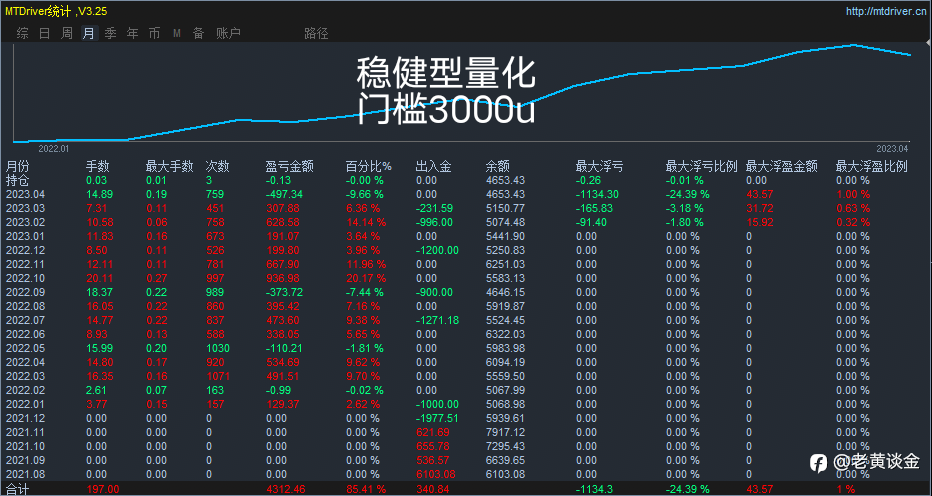Viewport: 932px width, 496px height.
Task: Click the 340.84 total deposit value
Action: (433, 489)
